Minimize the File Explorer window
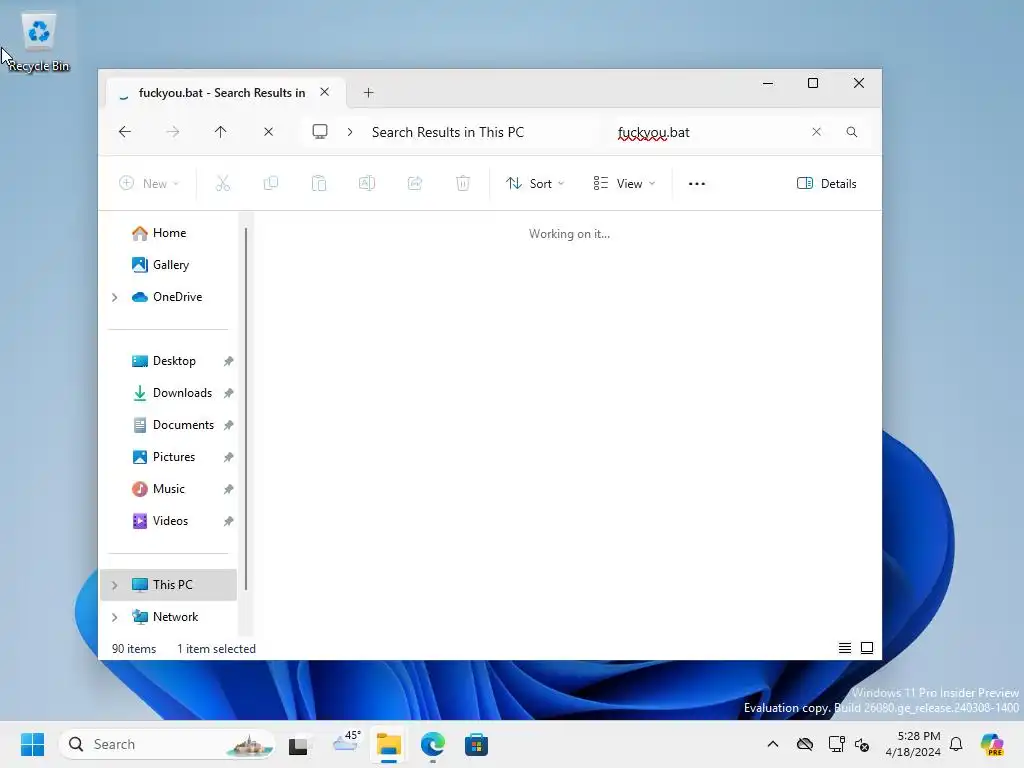1024x768 pixels. (x=768, y=84)
